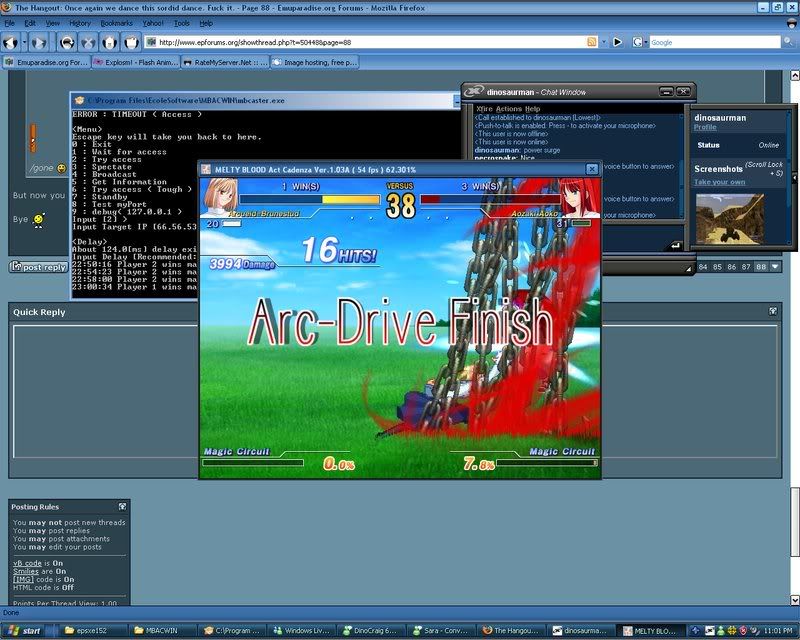
Task: Collapse the Quick Reply section
Action: tap(773, 311)
